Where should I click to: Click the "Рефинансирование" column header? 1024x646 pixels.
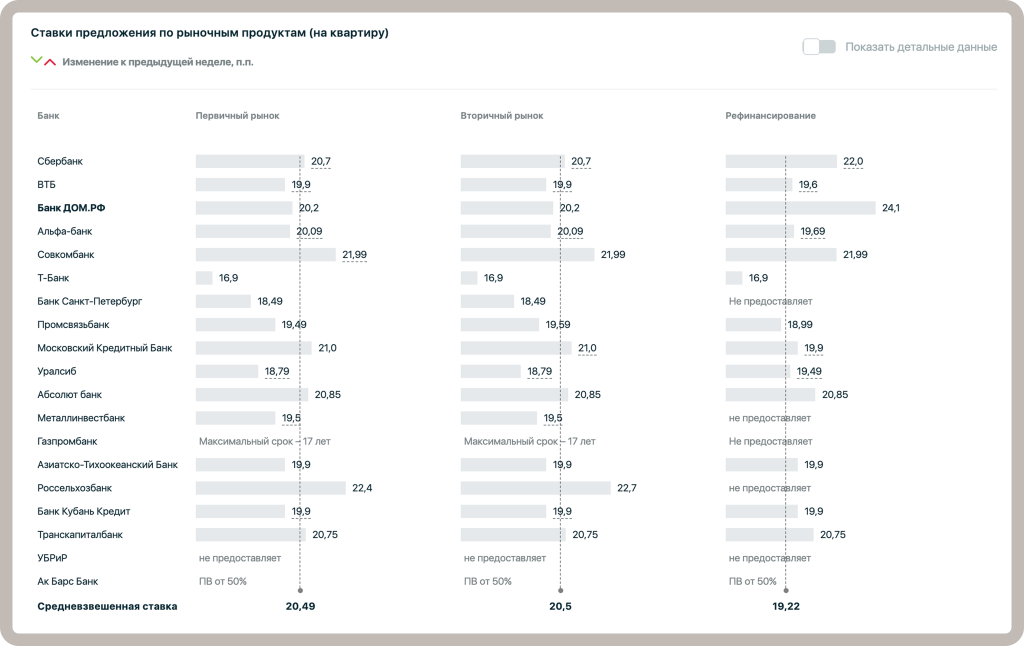point(770,116)
